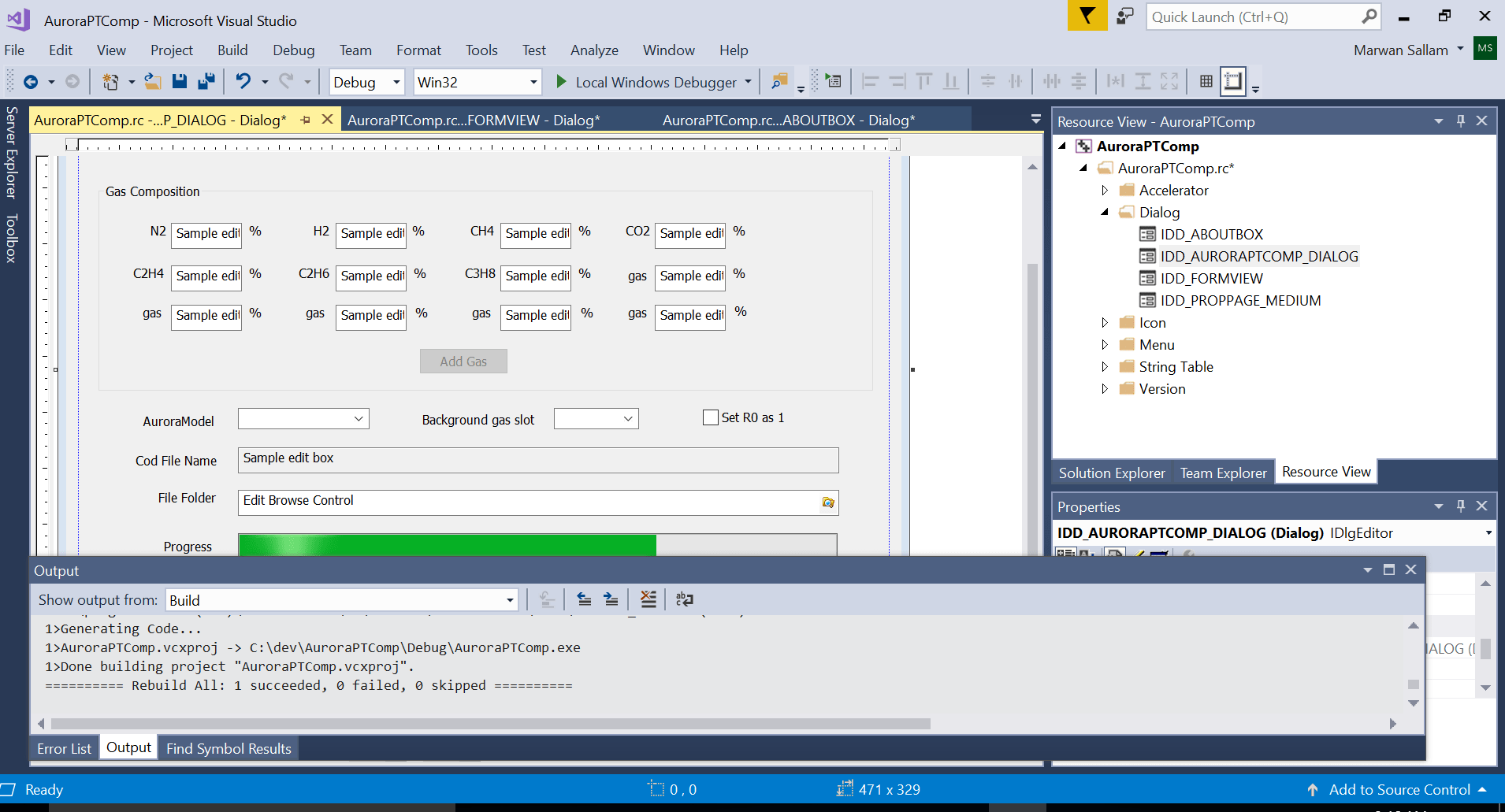Viewport: 1505px width, 812px height.
Task: Open the Marwan Sallam account menu
Action: 1408,50
